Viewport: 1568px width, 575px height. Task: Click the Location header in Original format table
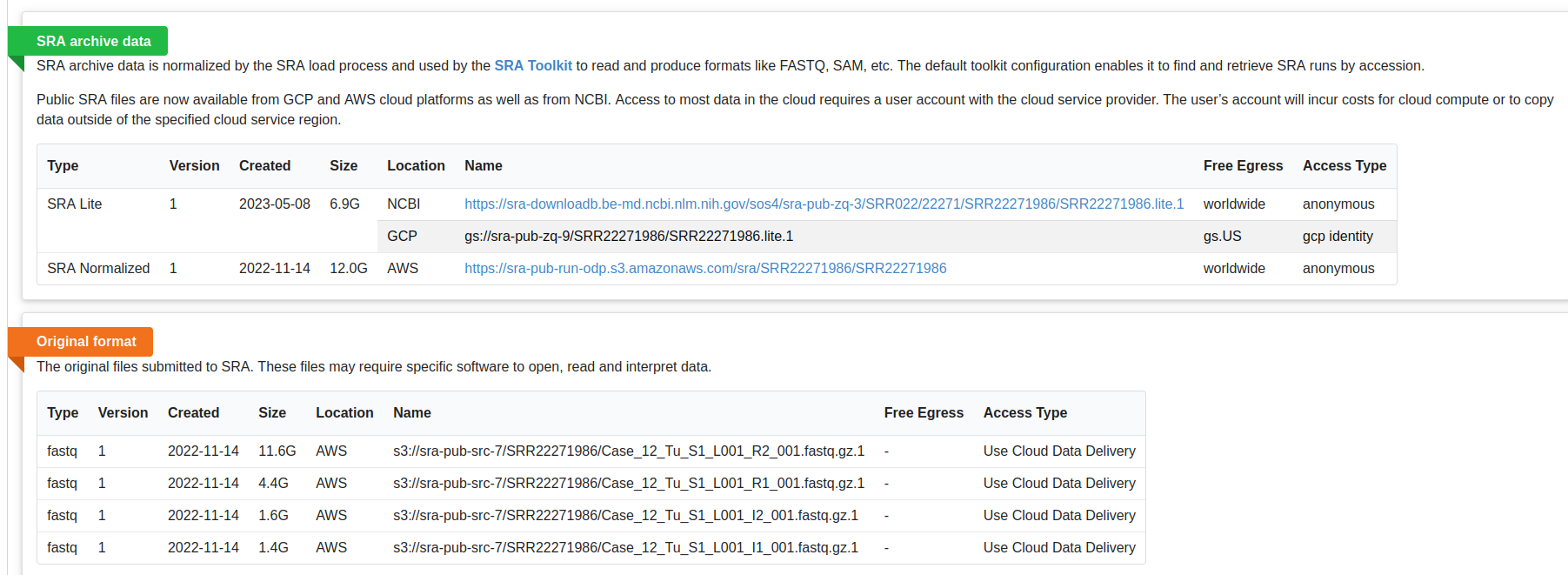click(344, 413)
